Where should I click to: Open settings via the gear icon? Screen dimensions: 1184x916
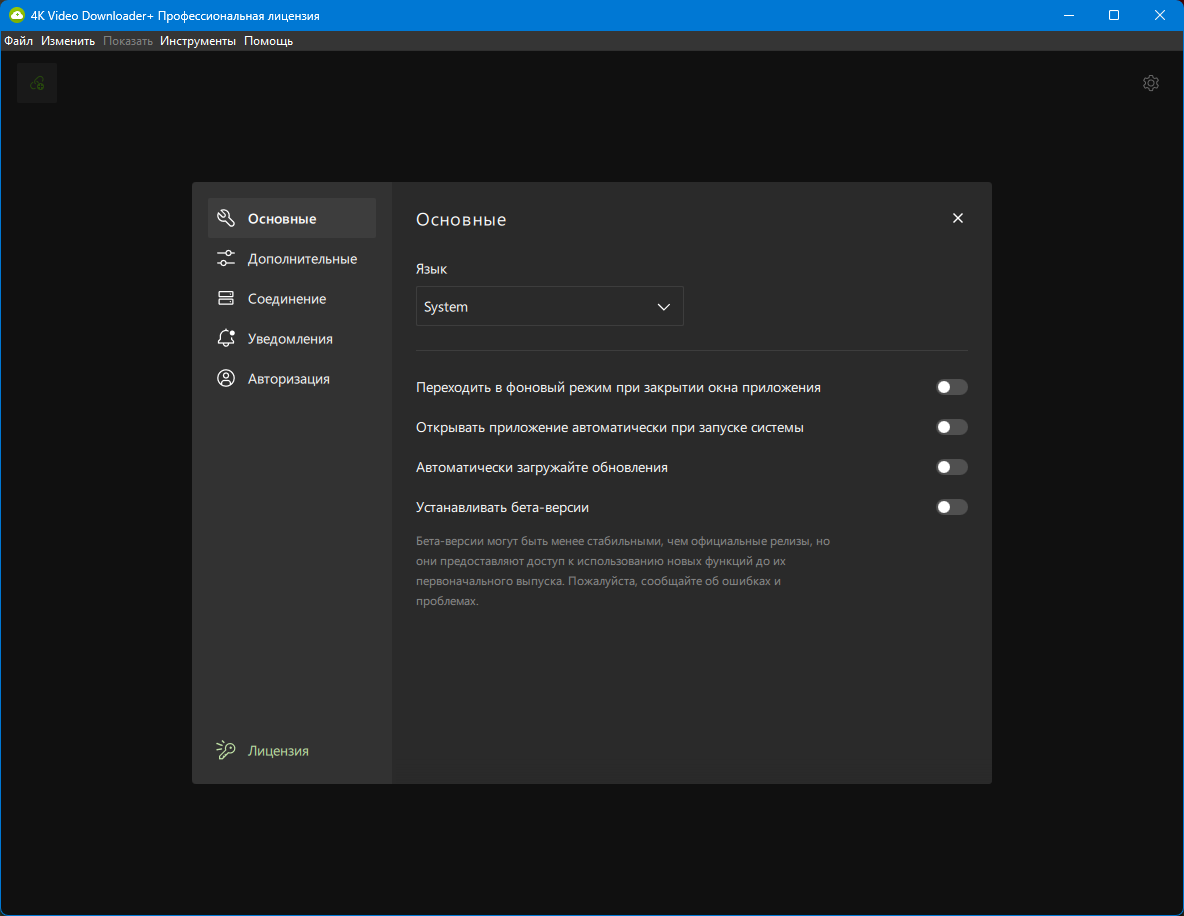[x=1150, y=83]
